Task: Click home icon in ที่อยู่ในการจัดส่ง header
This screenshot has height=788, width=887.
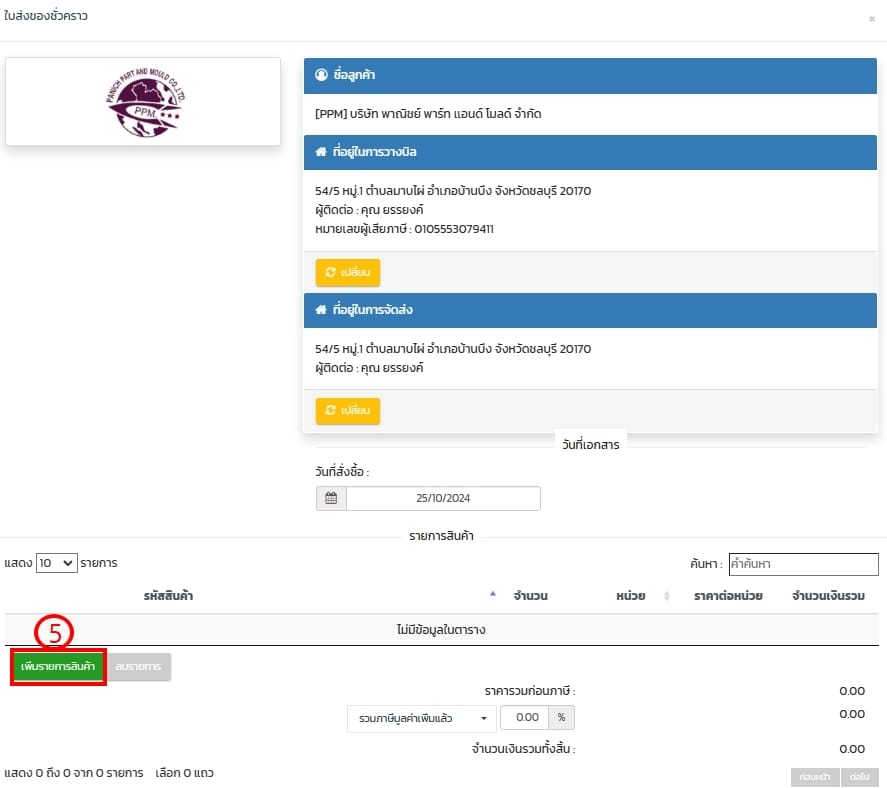Action: pos(321,311)
